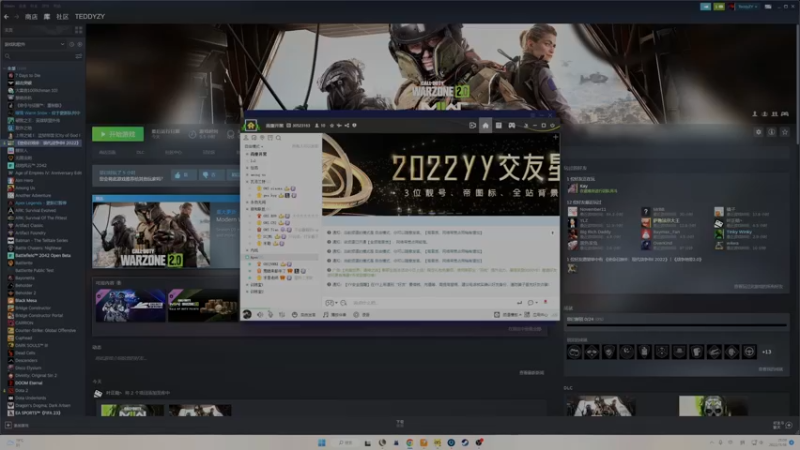The height and width of the screenshot is (450, 800).
Task: Open the YY list panel icon beside home
Action: (x=498, y=126)
